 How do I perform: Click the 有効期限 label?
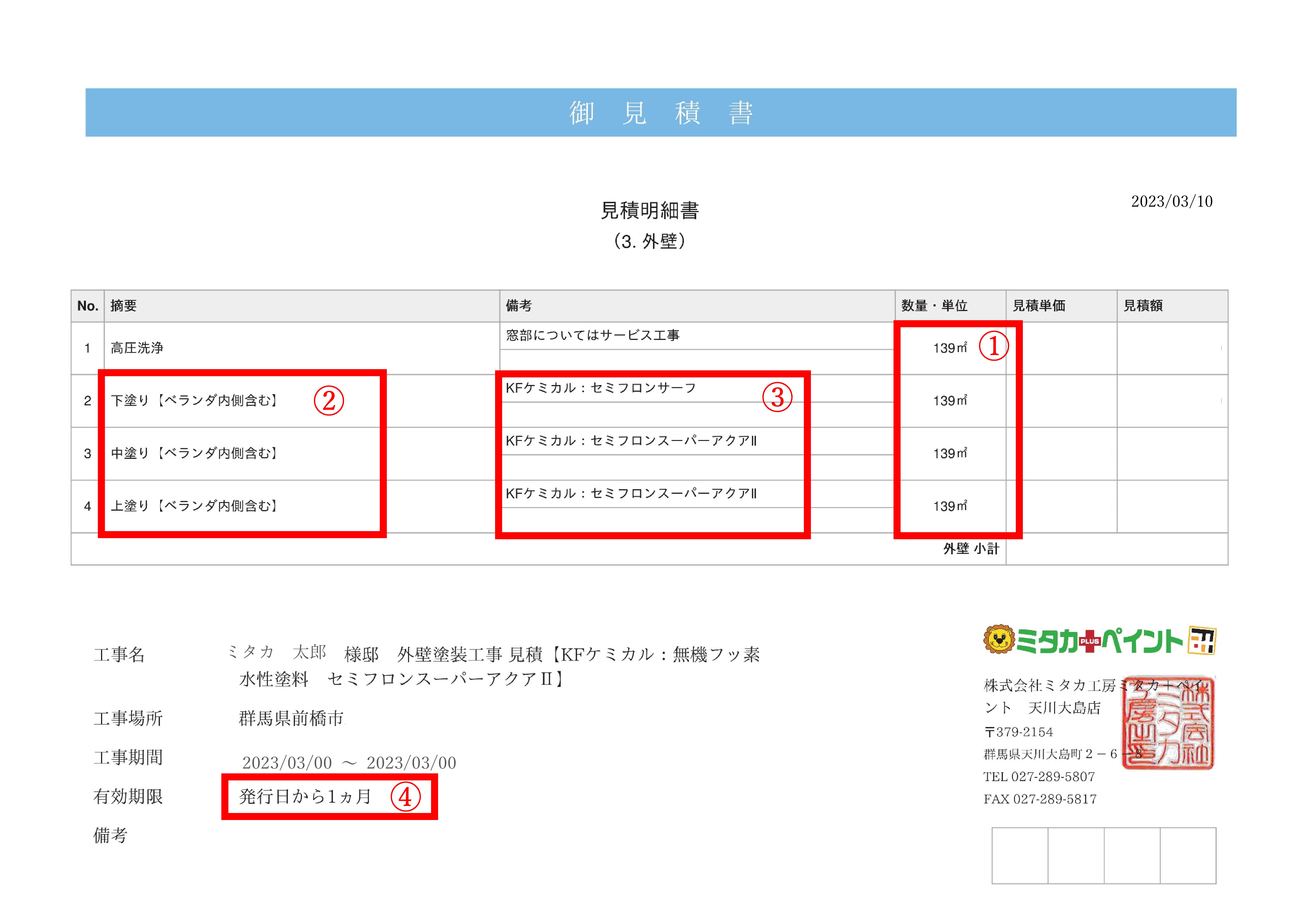point(128,796)
